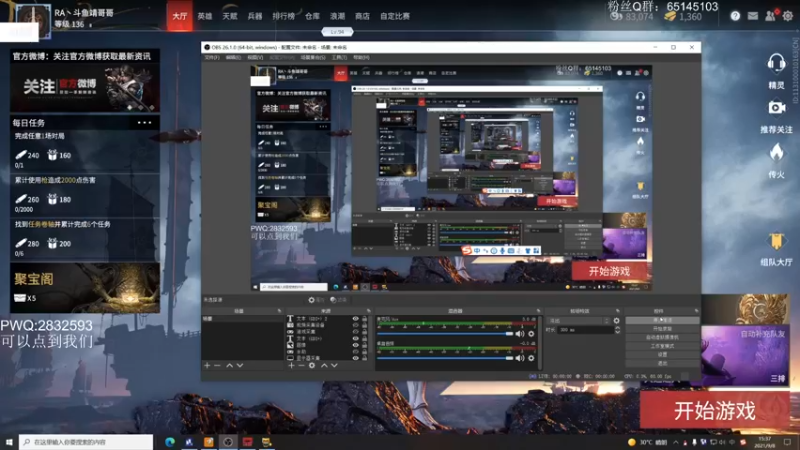Mute the desktop audio speaker icon
Screen dimensions: 800x450
(519, 358)
